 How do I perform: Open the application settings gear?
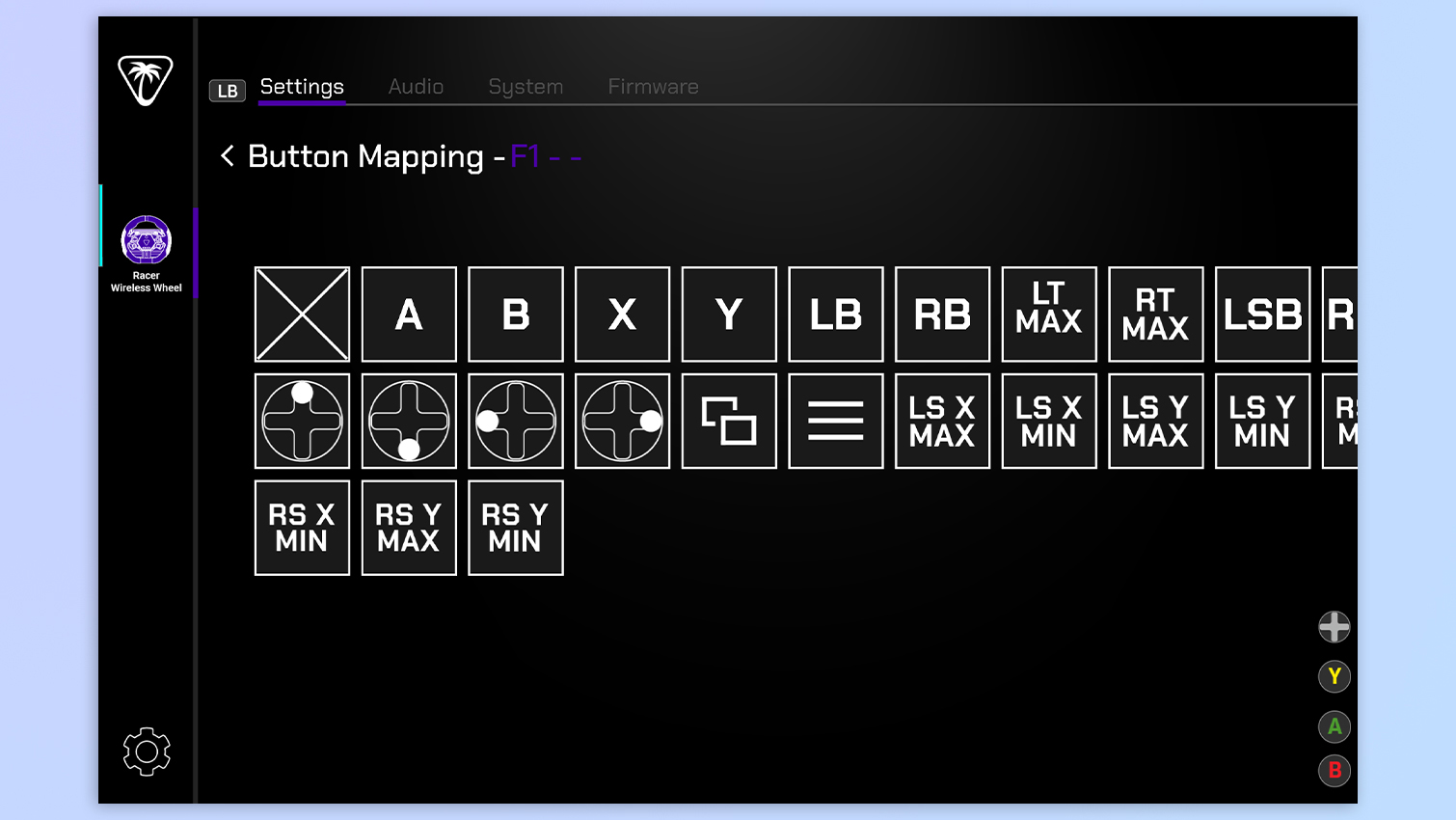146,752
